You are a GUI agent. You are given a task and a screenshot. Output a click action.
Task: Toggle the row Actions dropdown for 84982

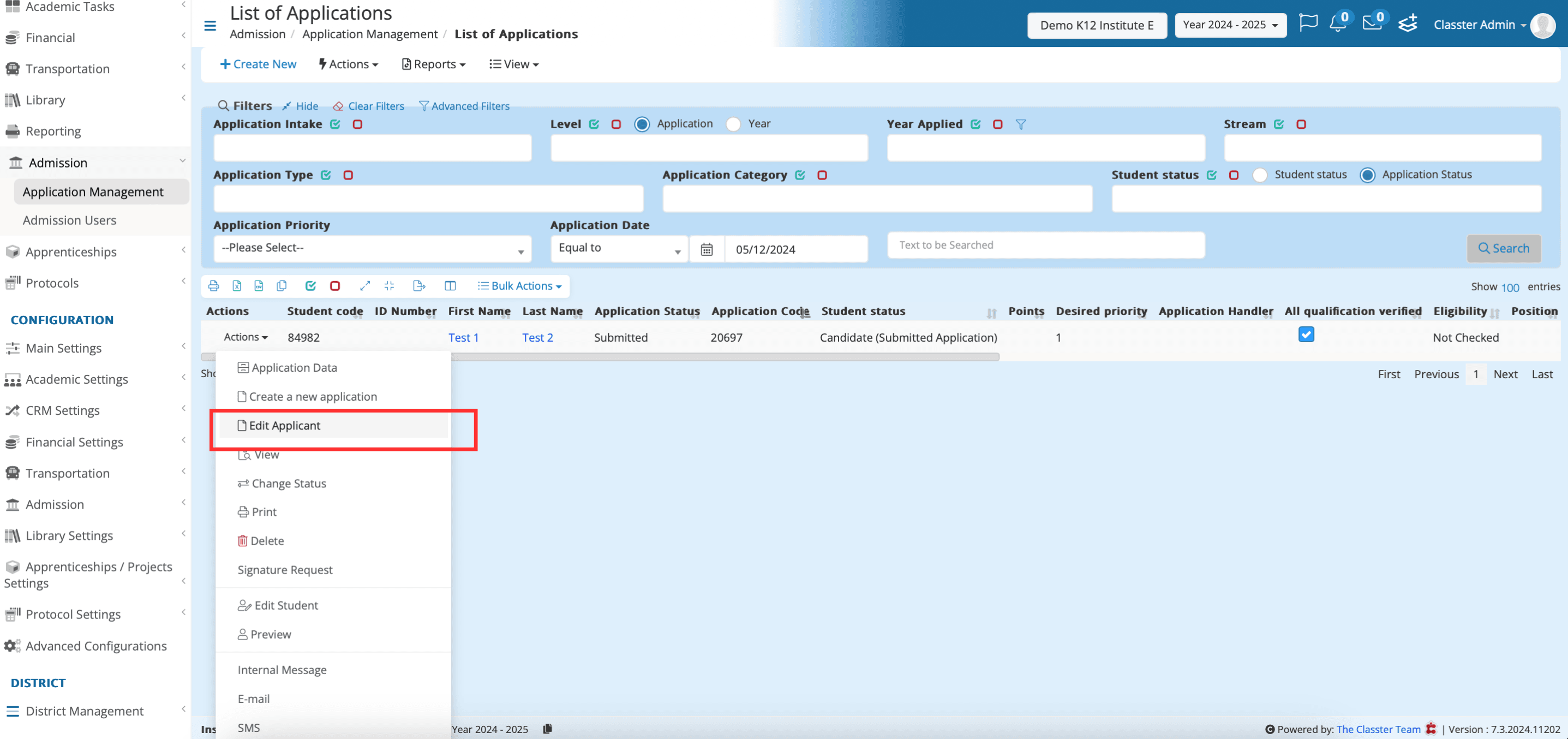click(x=246, y=337)
